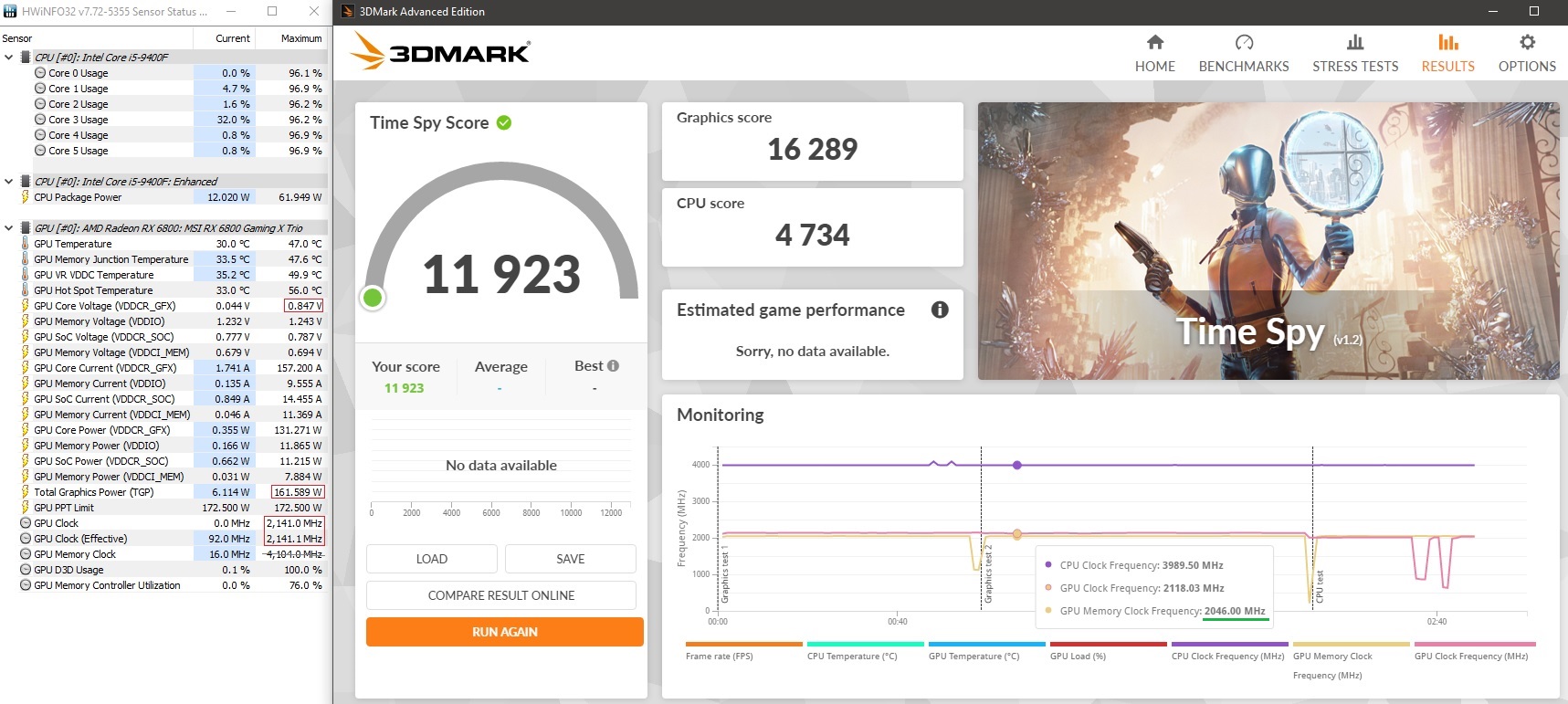Click the RUN AGAIN button

[505, 632]
